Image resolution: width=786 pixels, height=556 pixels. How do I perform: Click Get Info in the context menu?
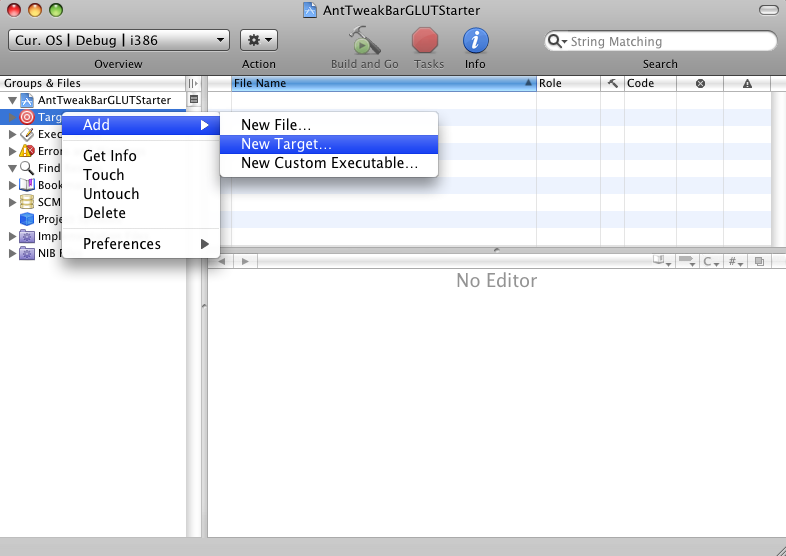(110, 156)
